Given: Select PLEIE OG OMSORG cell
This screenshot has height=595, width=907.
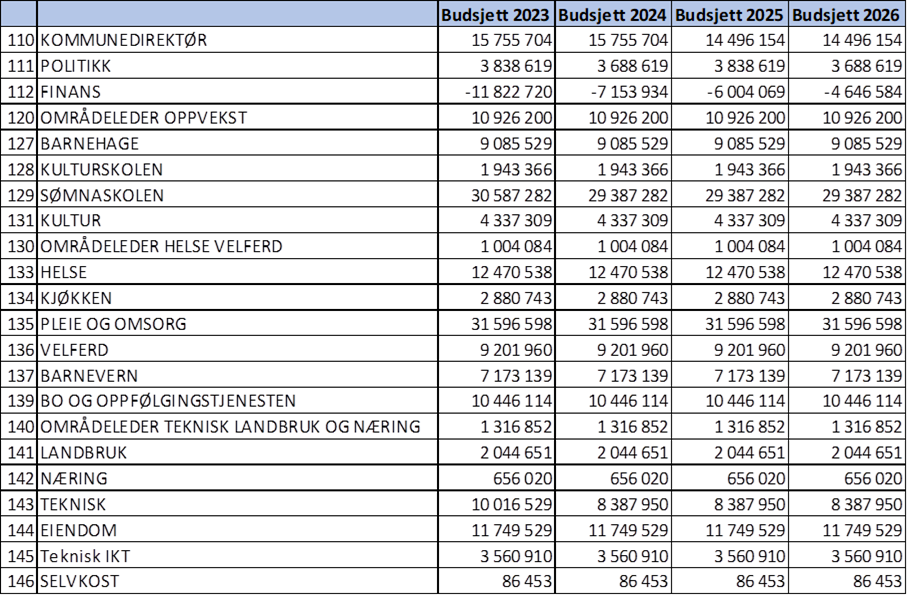Looking at the screenshot, I should [x=237, y=323].
